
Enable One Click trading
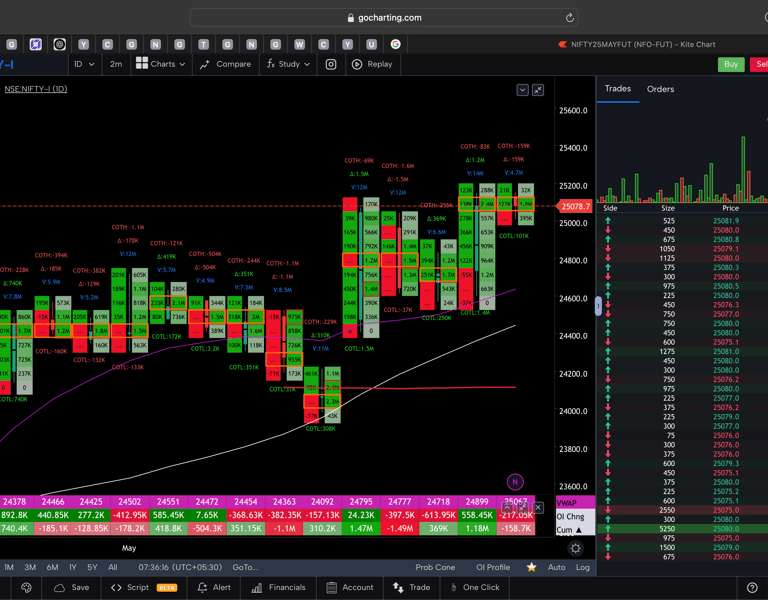coord(475,588)
